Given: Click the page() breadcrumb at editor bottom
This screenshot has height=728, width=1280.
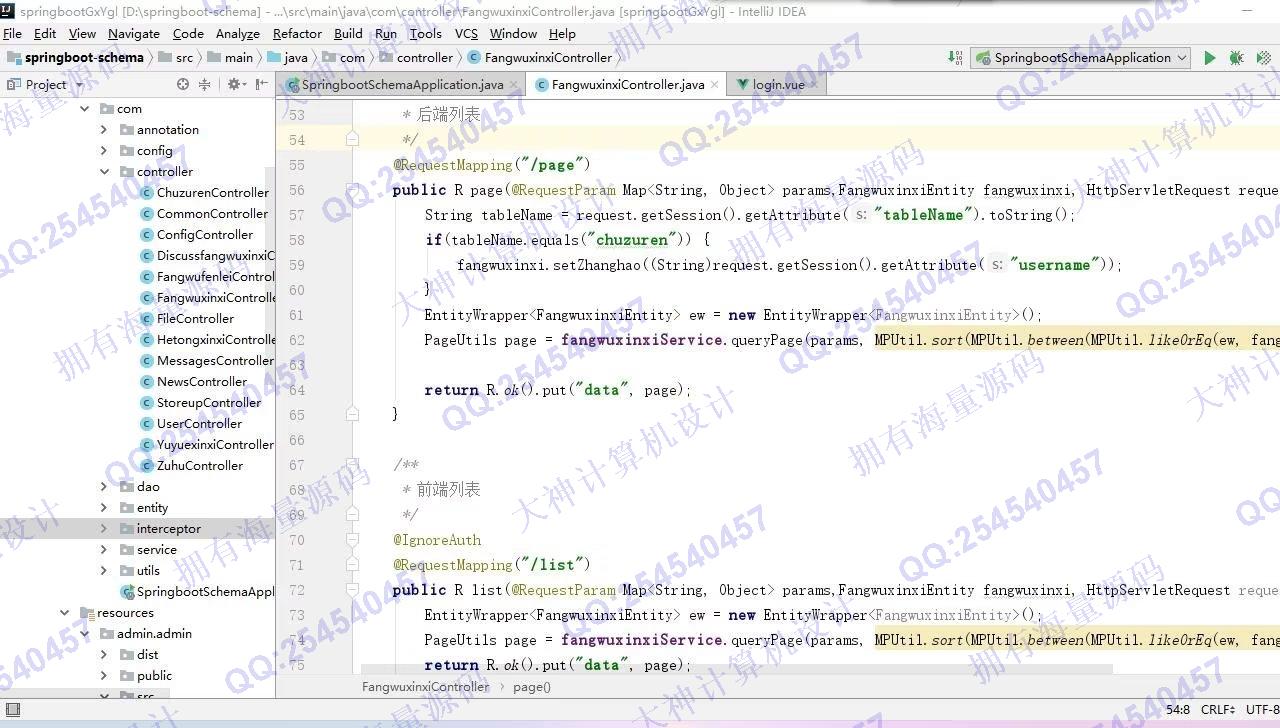Looking at the screenshot, I should tap(532, 687).
